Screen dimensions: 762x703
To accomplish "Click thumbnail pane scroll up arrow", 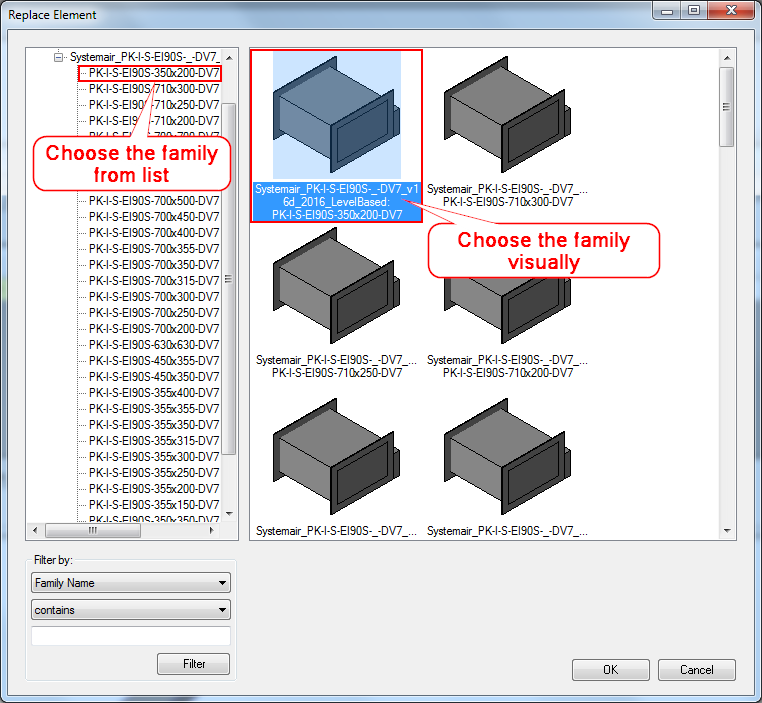I will [727, 58].
